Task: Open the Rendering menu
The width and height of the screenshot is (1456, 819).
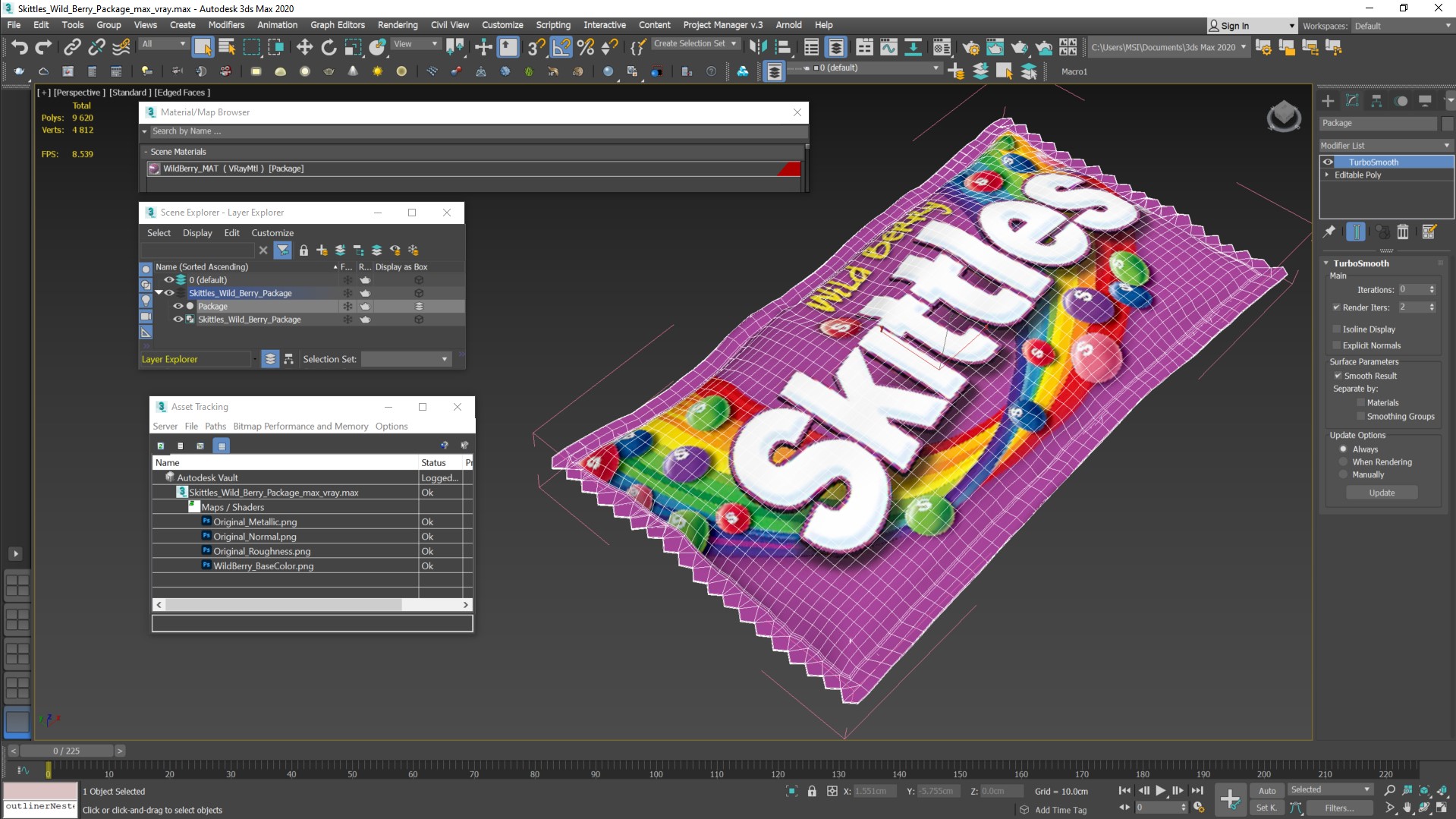Action: [398, 25]
